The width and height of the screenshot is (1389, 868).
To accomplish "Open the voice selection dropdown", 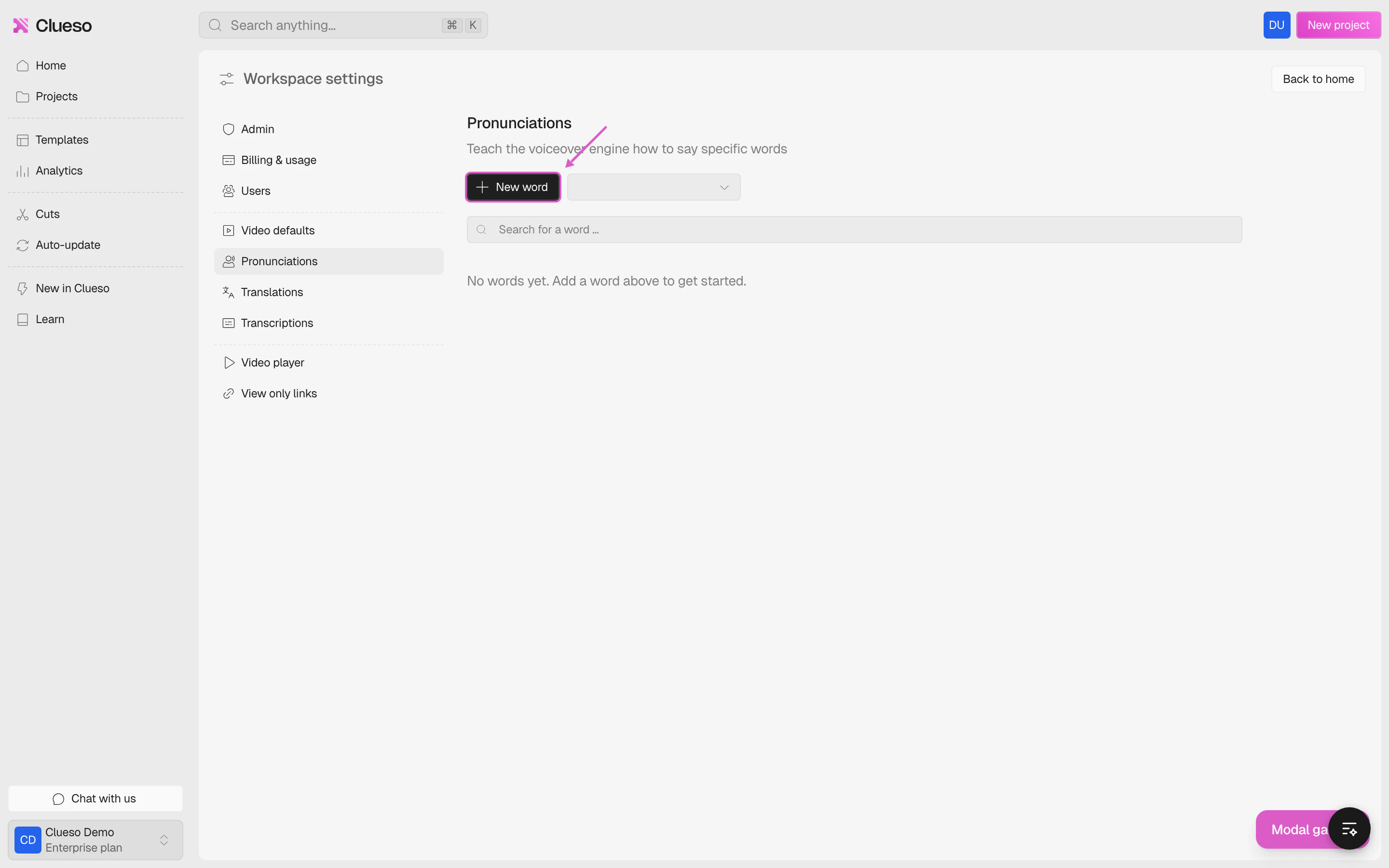I will pos(653,187).
